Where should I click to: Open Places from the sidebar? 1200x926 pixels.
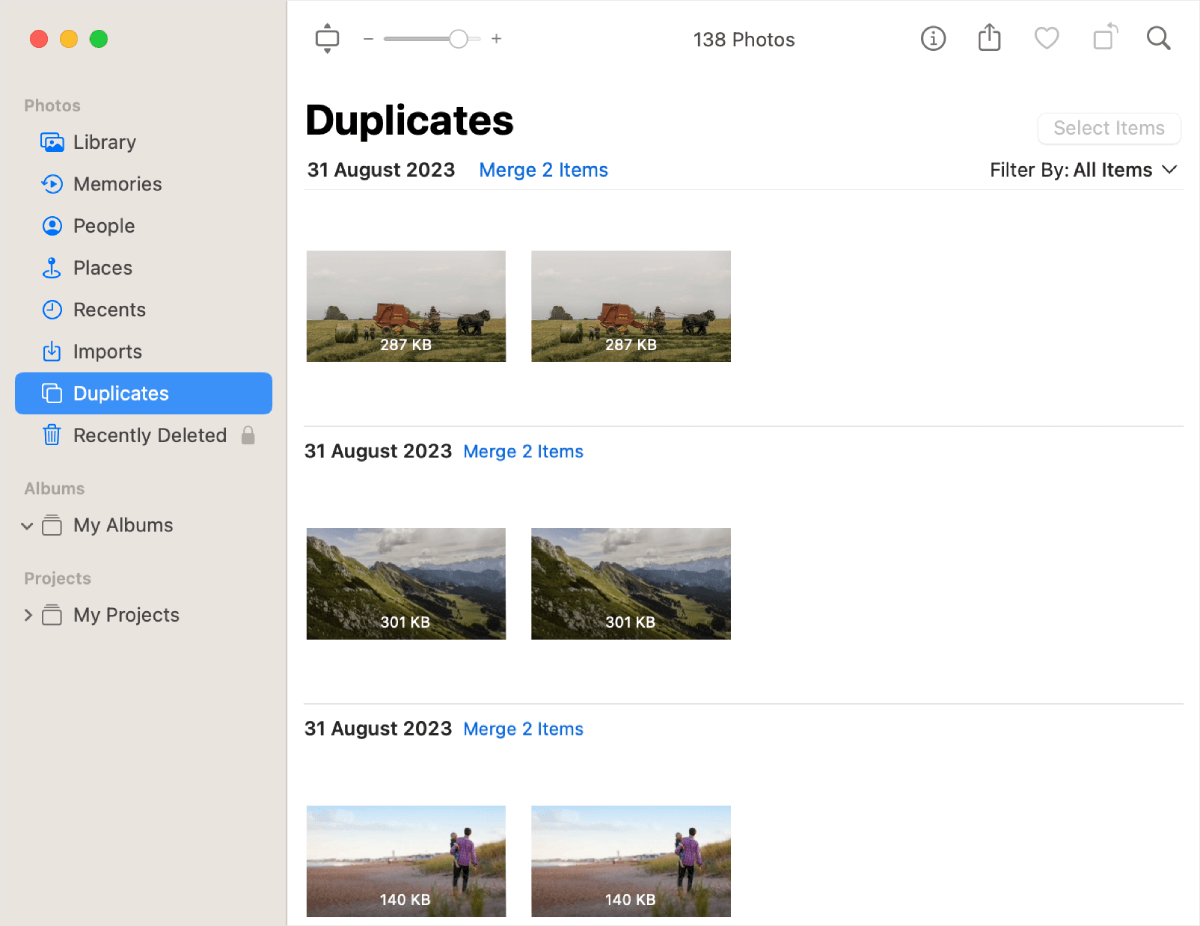point(102,267)
